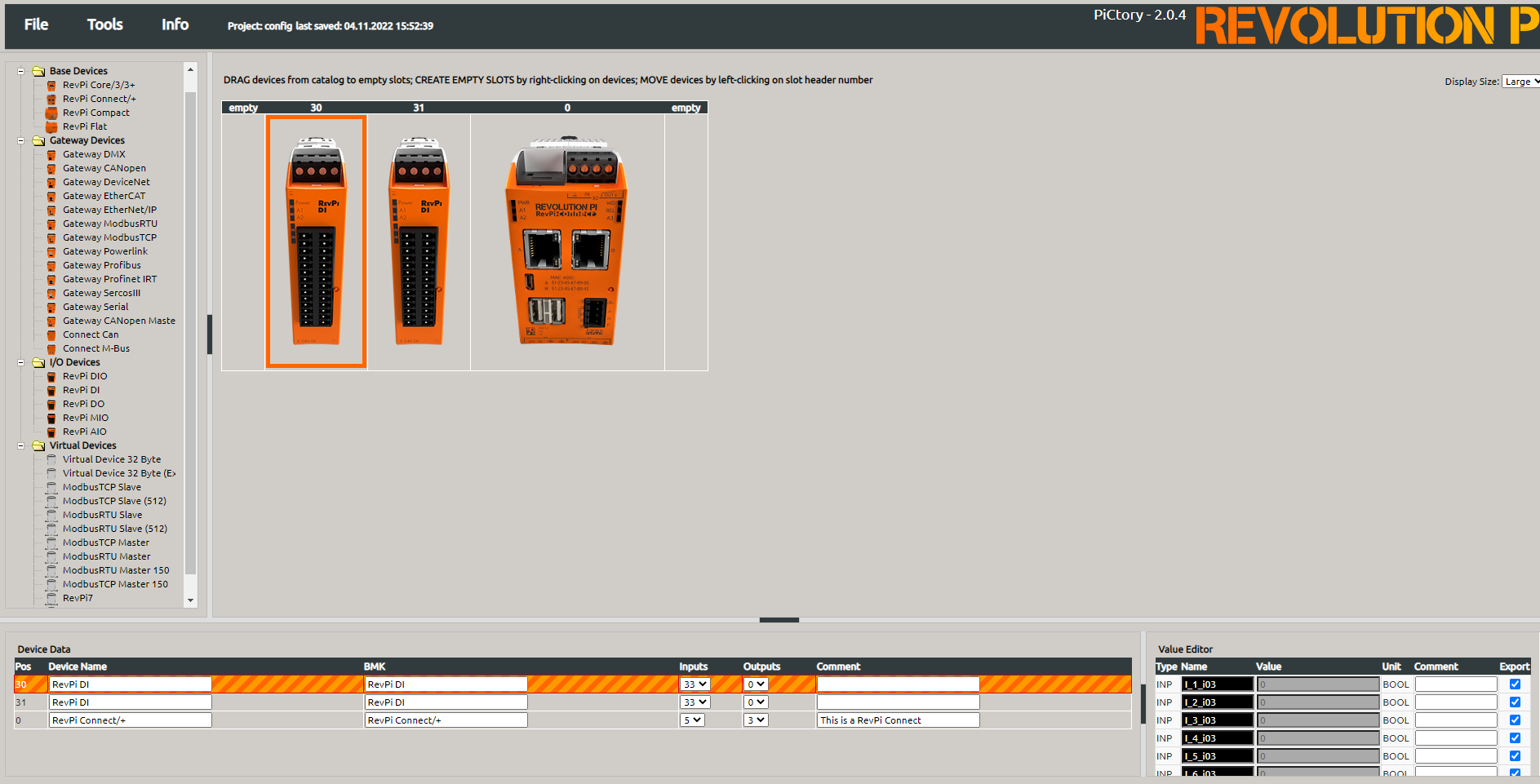This screenshot has width=1540, height=784.
Task: Click the RevPi DO module icon
Action: 51,404
